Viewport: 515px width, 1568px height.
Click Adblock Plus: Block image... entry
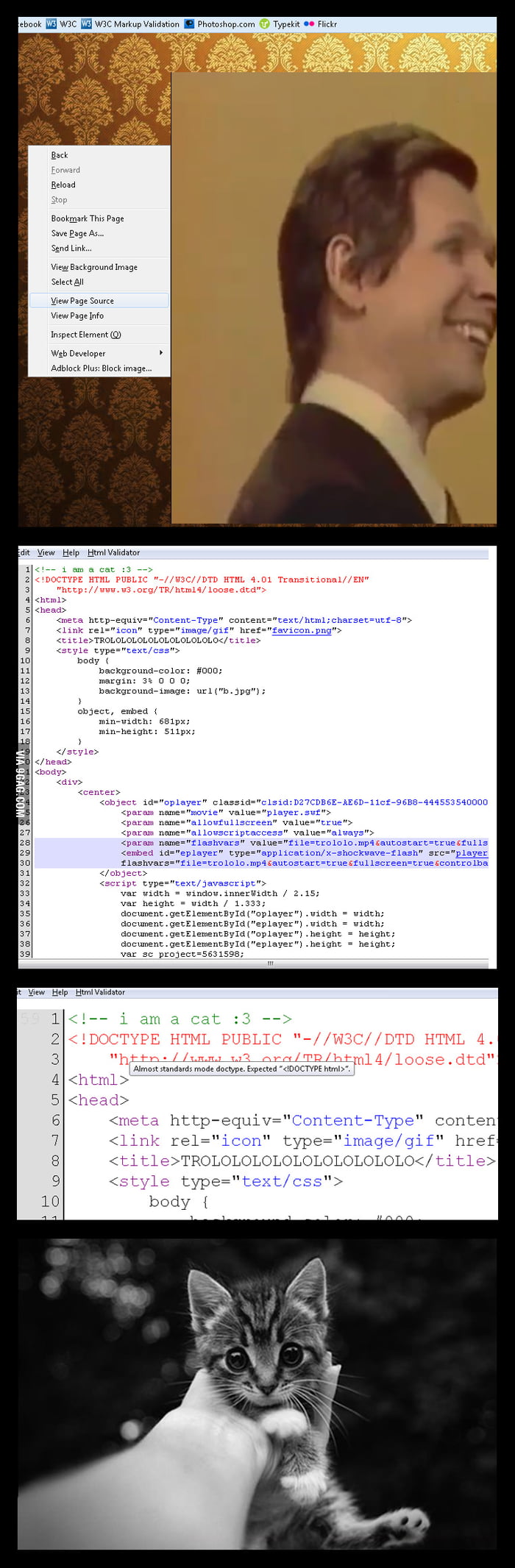102,368
